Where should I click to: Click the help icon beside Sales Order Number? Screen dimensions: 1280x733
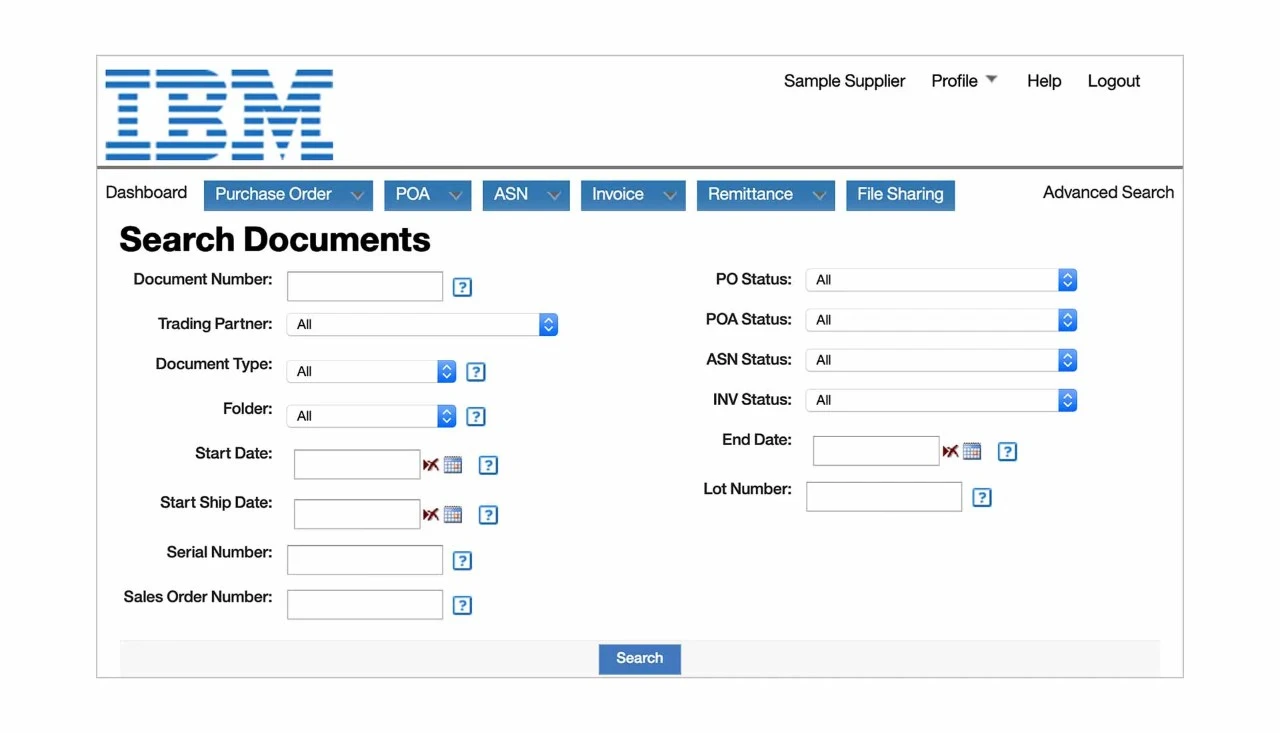(x=462, y=605)
